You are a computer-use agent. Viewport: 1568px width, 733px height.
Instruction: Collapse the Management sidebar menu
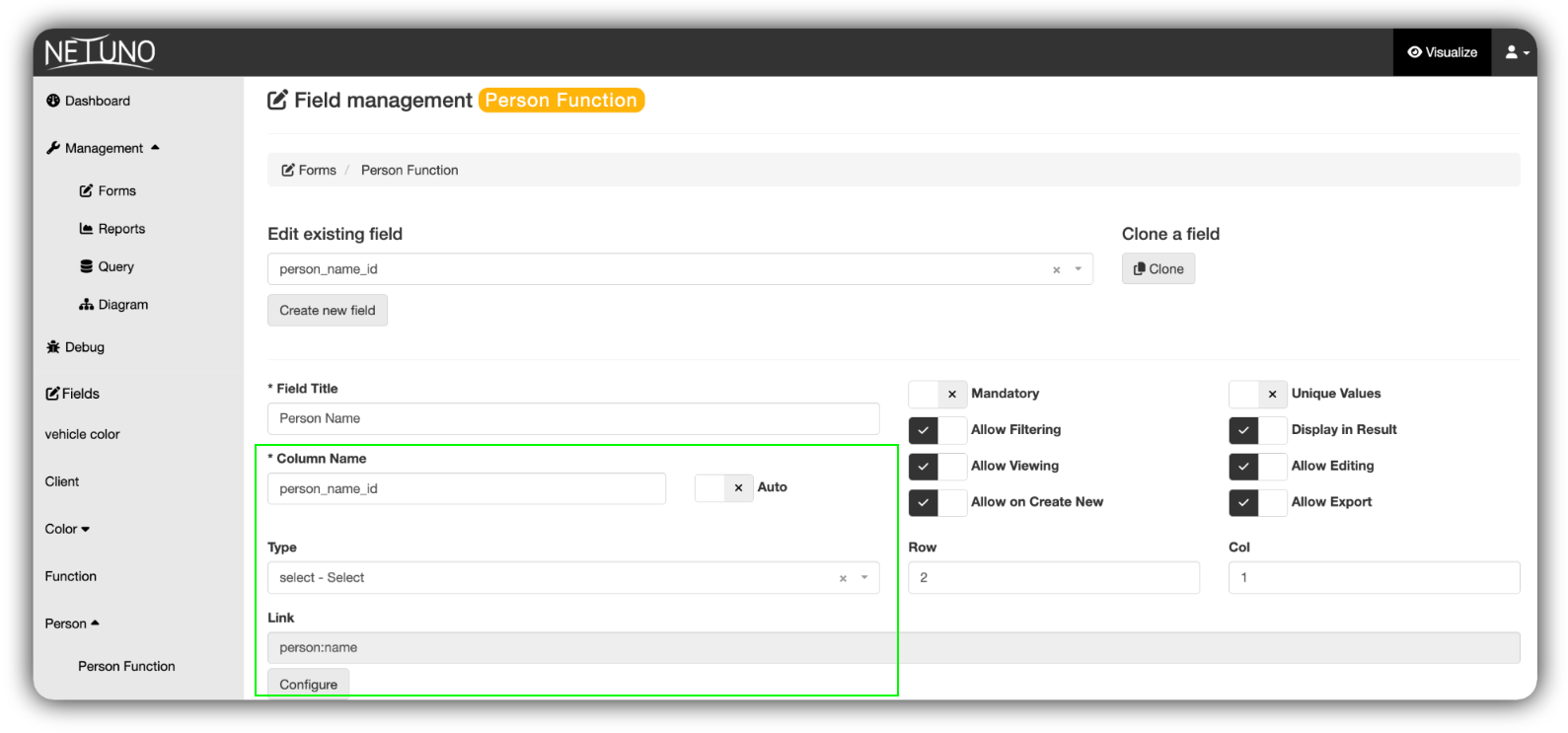pyautogui.click(x=103, y=148)
